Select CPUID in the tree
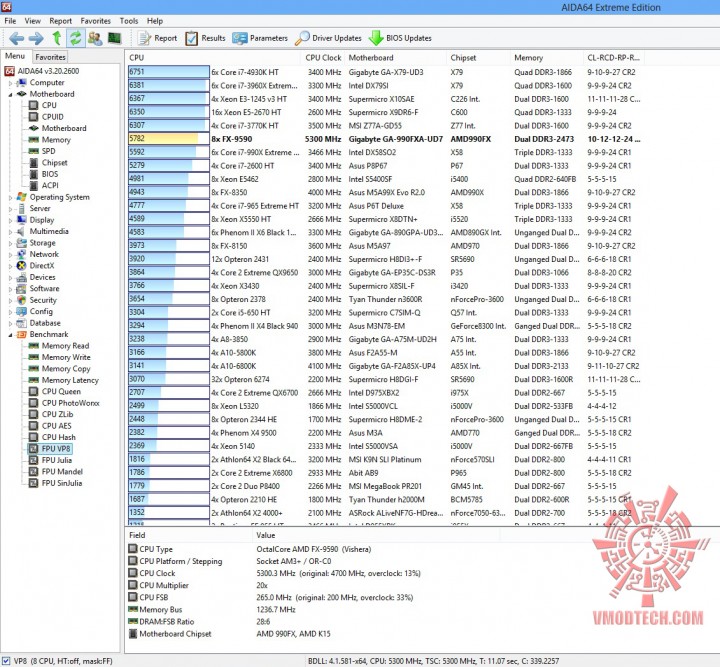This screenshot has height=667, width=720. click(x=52, y=117)
